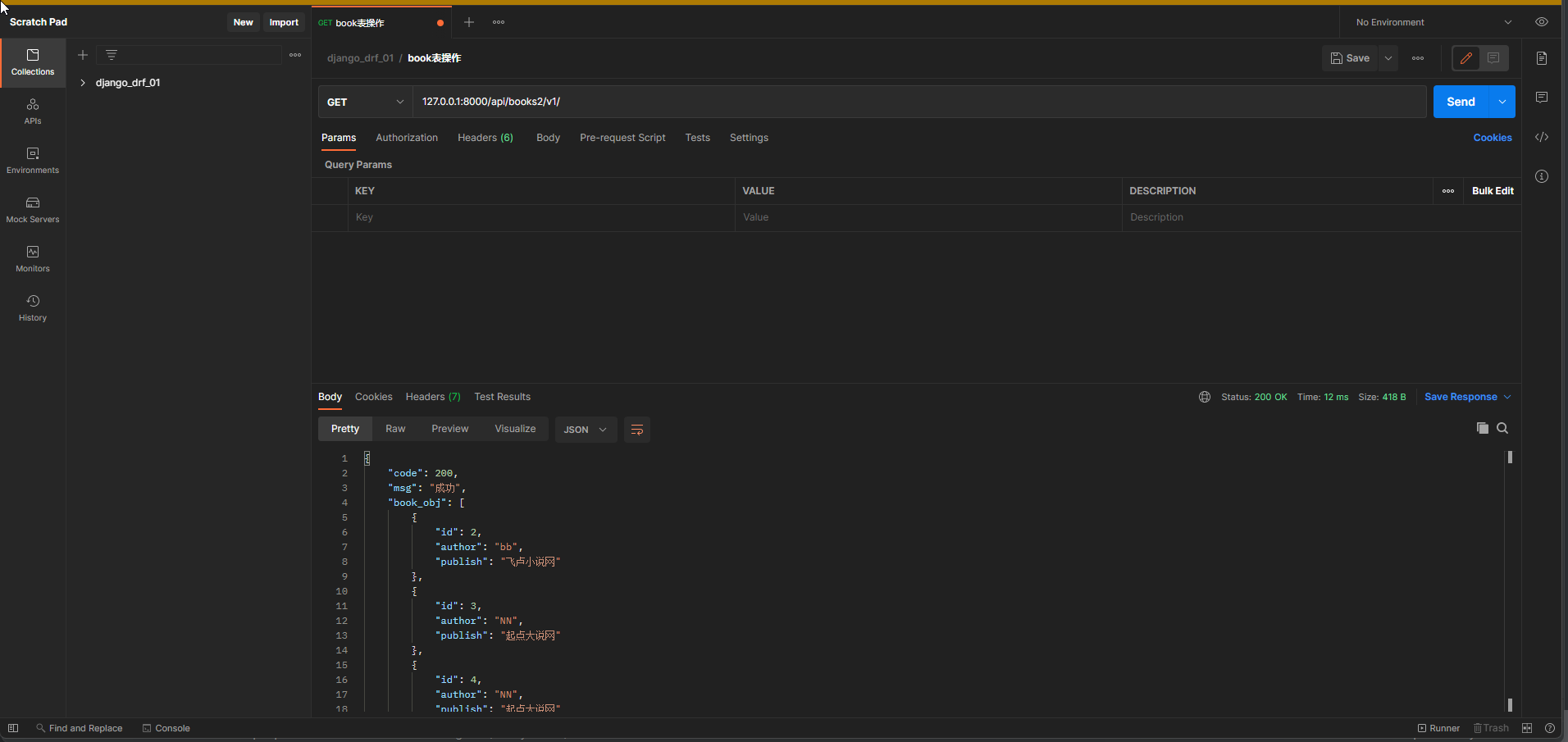Switch response to Test Results tab
Screen dimensions: 1568x742
(503, 397)
